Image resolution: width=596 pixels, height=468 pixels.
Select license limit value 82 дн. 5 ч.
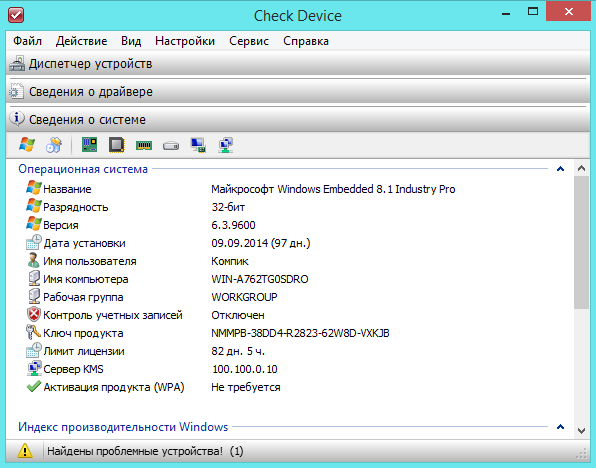(x=238, y=351)
